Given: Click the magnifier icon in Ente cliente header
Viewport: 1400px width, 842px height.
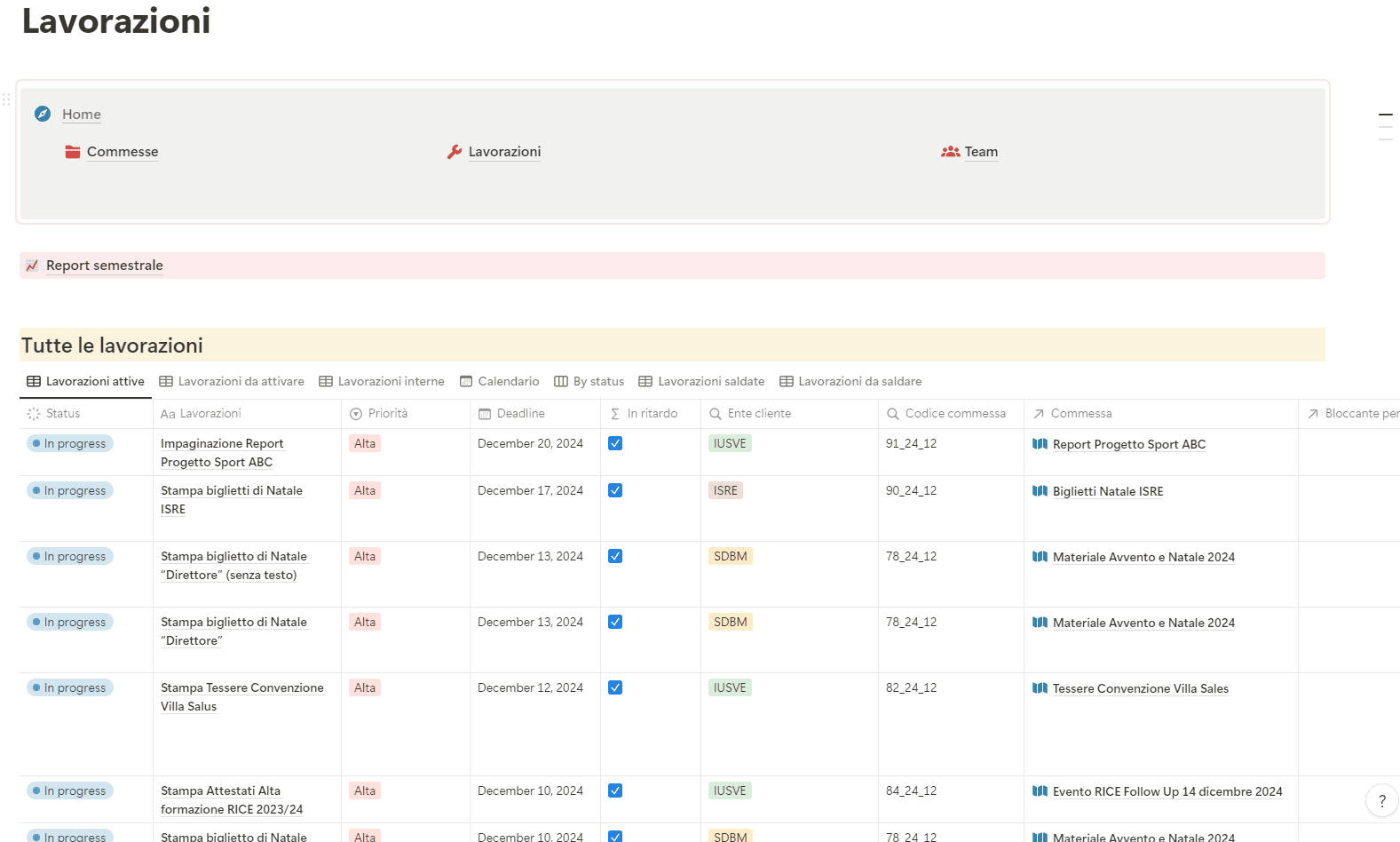Looking at the screenshot, I should click(716, 414).
